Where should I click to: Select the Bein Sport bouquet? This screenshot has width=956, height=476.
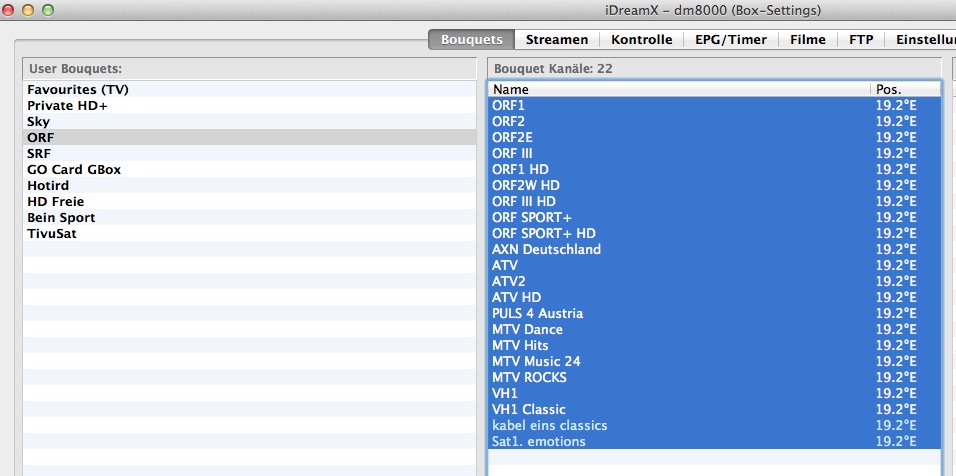pyautogui.click(x=250, y=218)
